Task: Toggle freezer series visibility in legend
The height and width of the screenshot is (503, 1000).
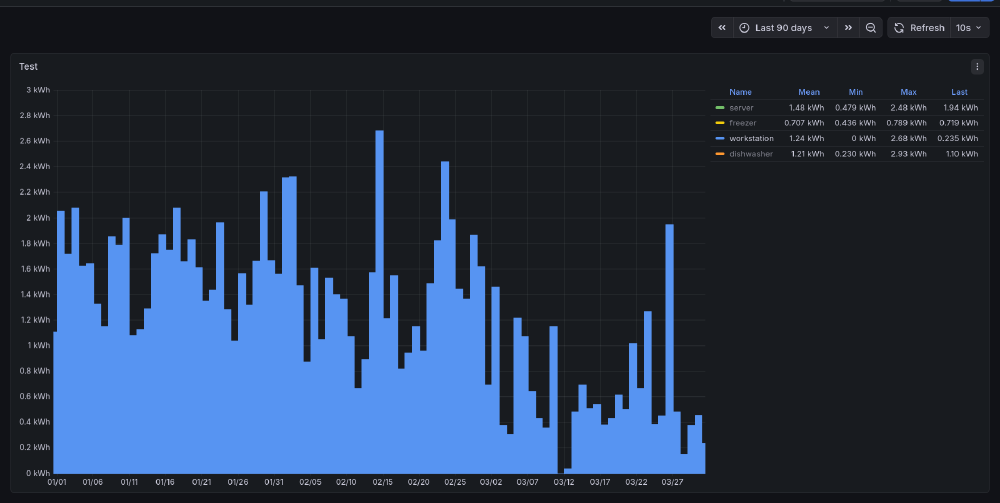Action: 742,122
